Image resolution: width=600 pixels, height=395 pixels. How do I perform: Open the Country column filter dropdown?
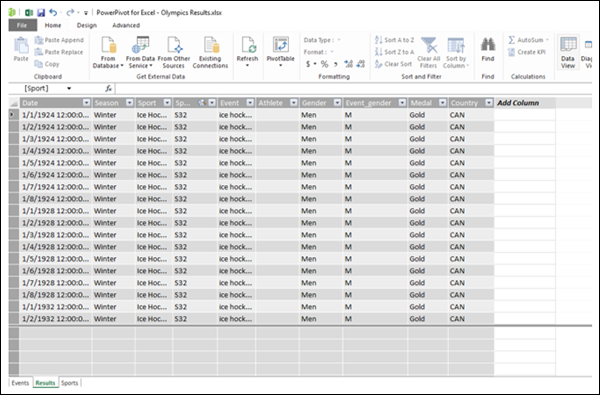pos(489,103)
